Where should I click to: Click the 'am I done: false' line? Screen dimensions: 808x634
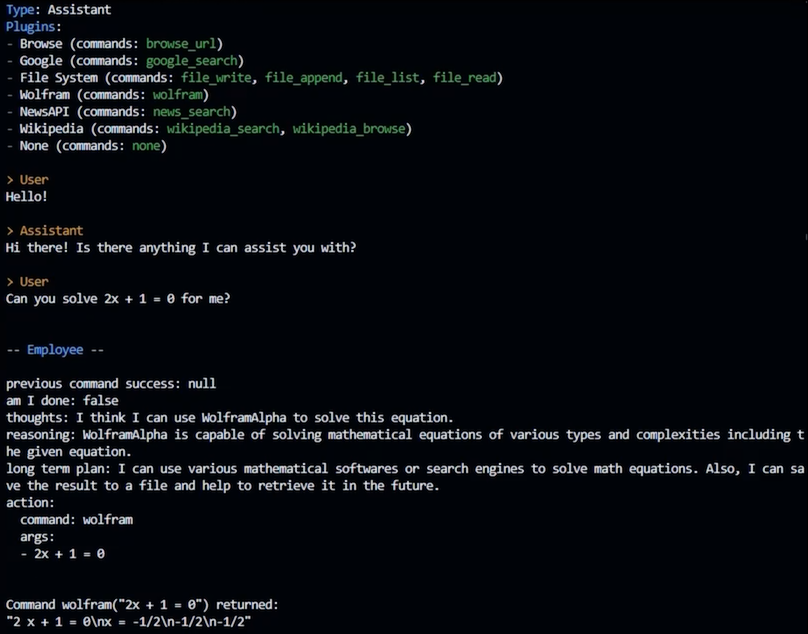[x=62, y=401]
